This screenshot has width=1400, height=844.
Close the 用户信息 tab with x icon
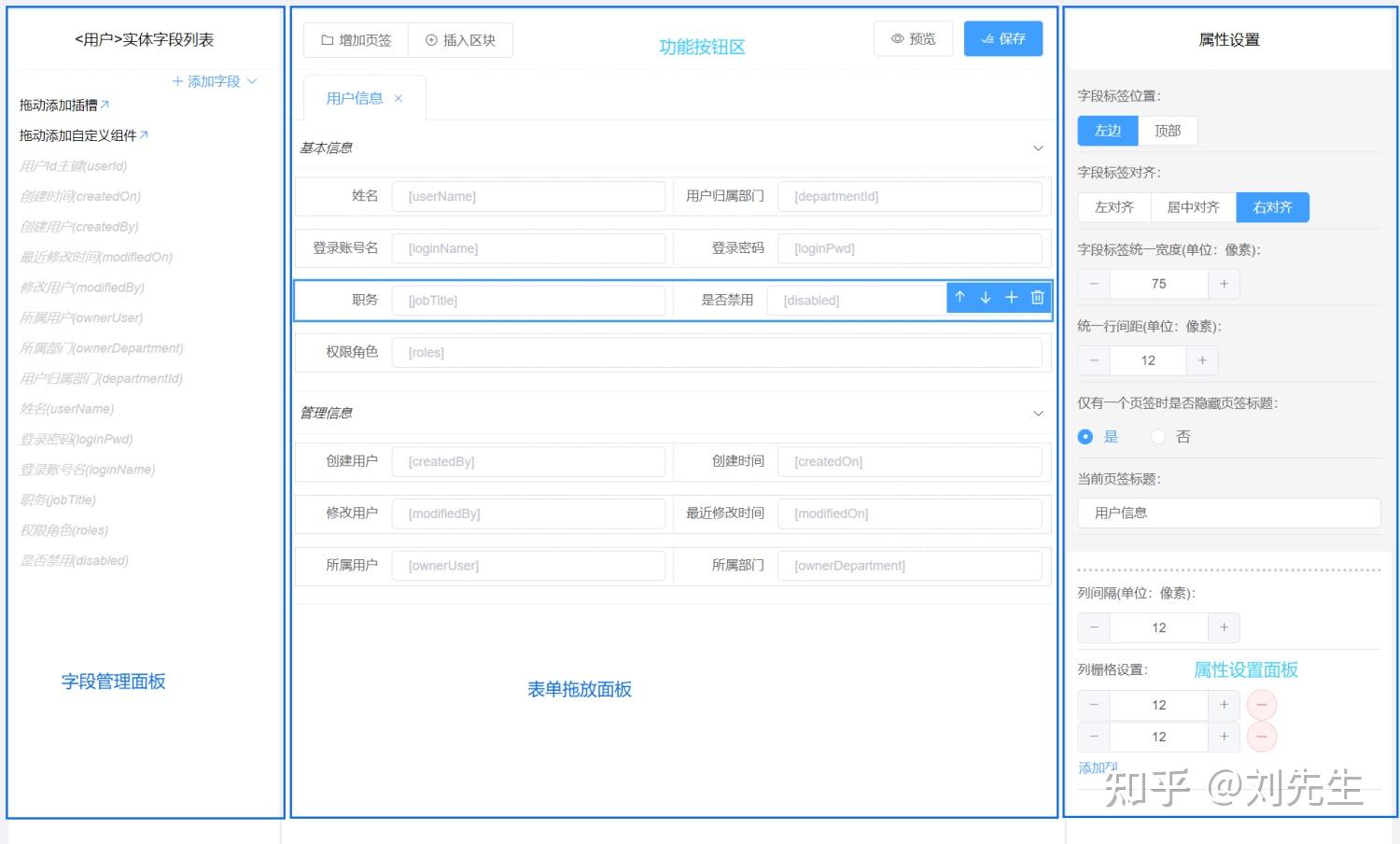click(x=399, y=98)
